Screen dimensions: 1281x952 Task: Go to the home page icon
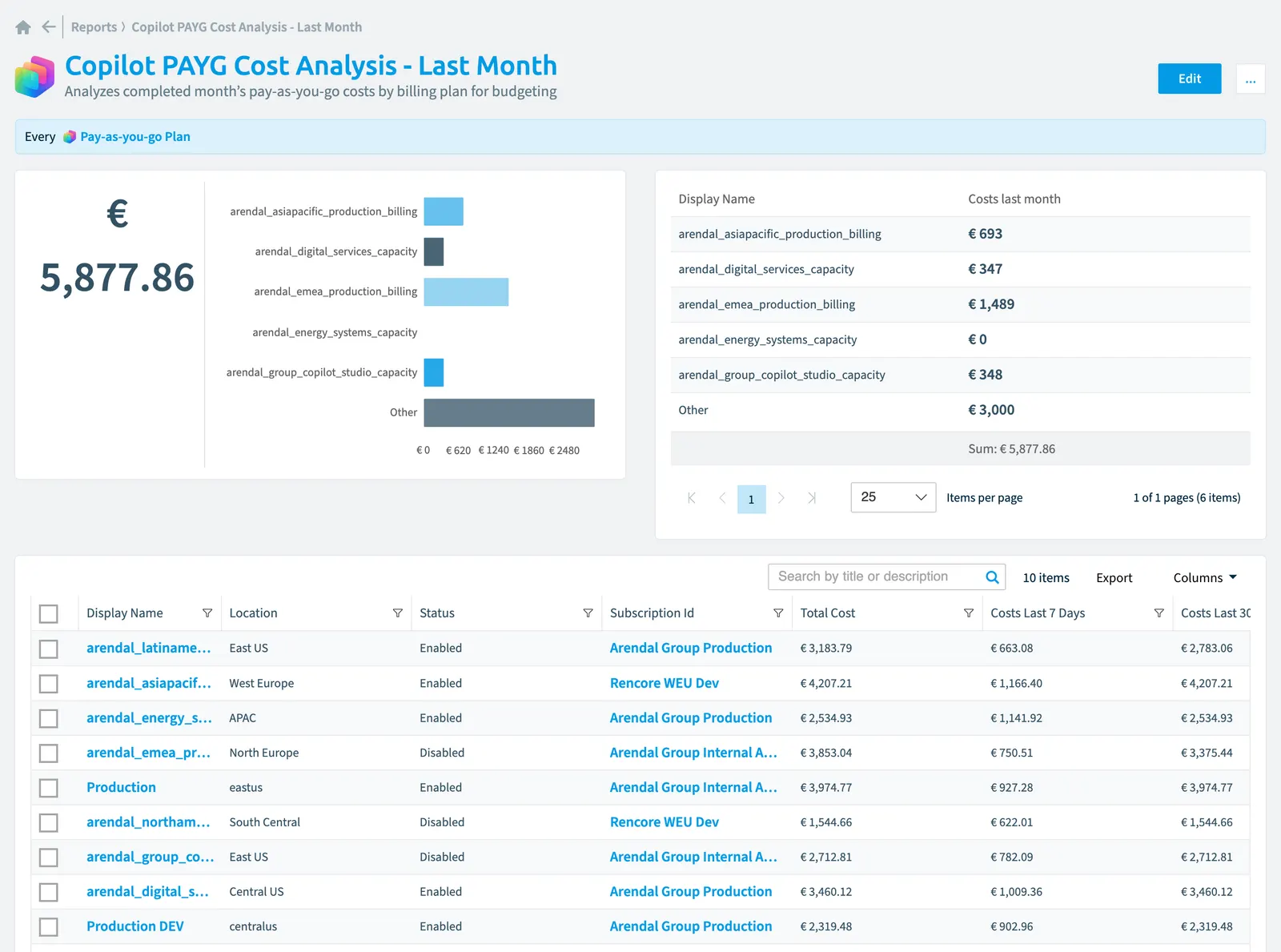[x=23, y=27]
